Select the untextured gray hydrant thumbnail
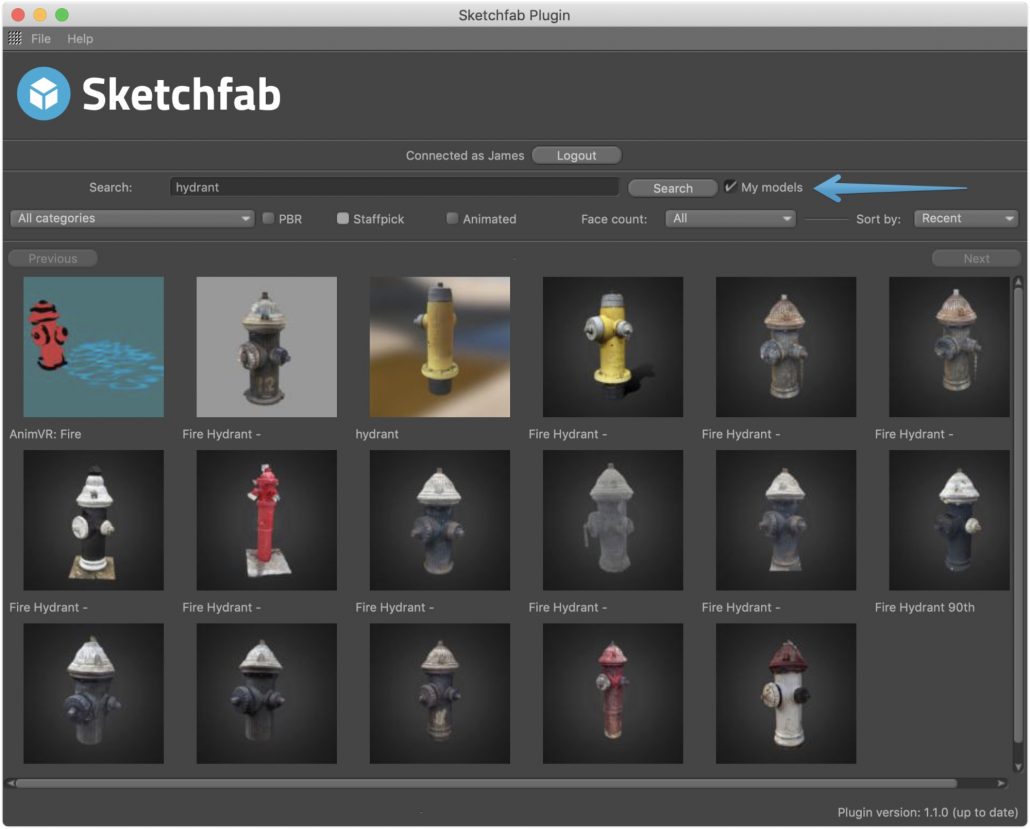This screenshot has width=1030, height=829. click(x=612, y=520)
